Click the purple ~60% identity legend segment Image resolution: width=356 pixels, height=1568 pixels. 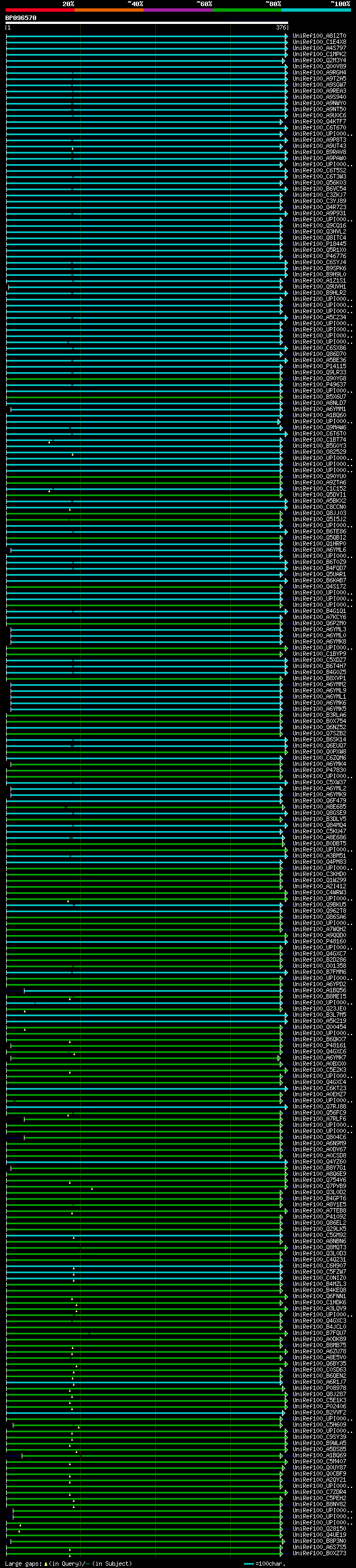pos(179,10)
